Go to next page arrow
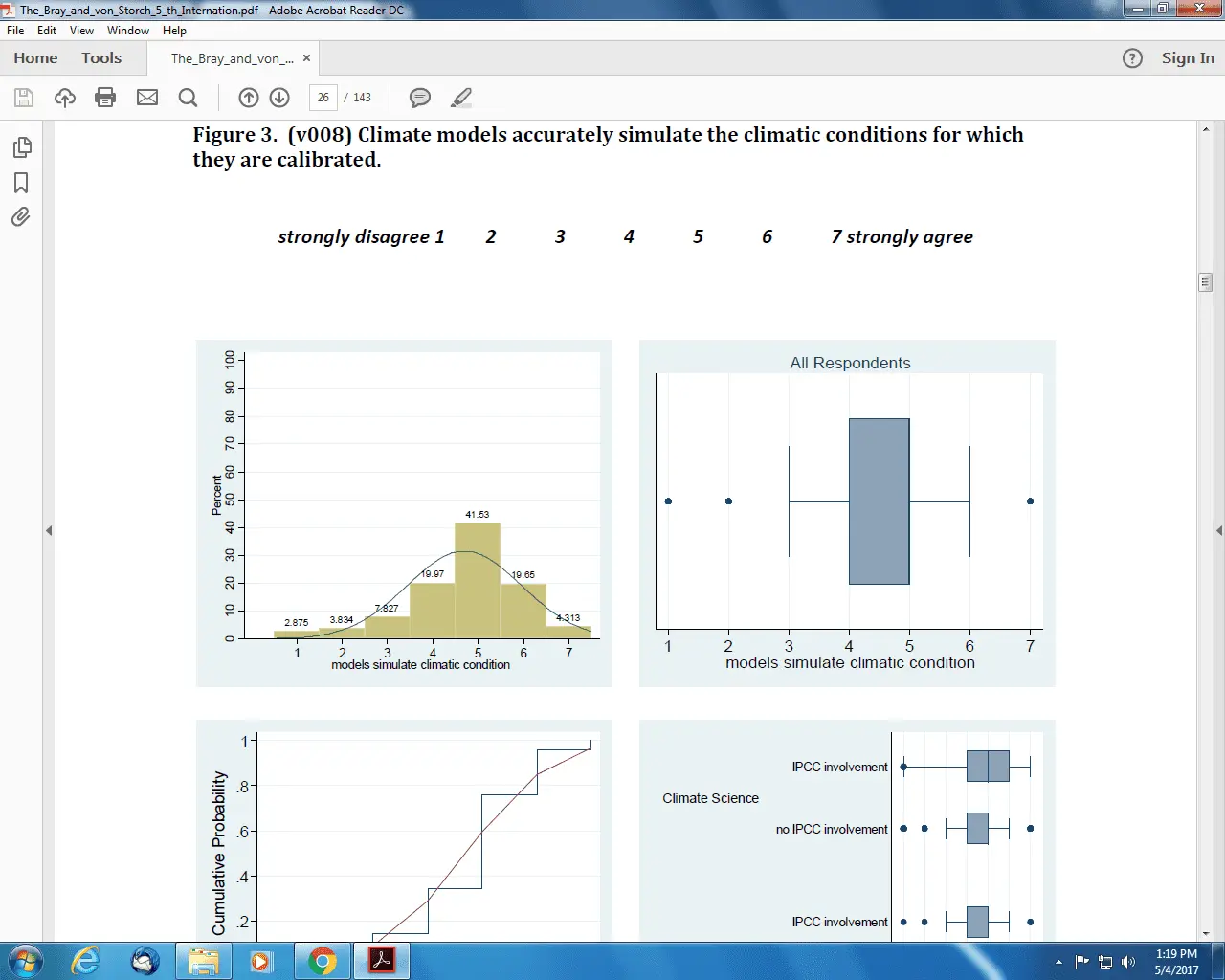The width and height of the screenshot is (1225, 980). click(x=279, y=98)
